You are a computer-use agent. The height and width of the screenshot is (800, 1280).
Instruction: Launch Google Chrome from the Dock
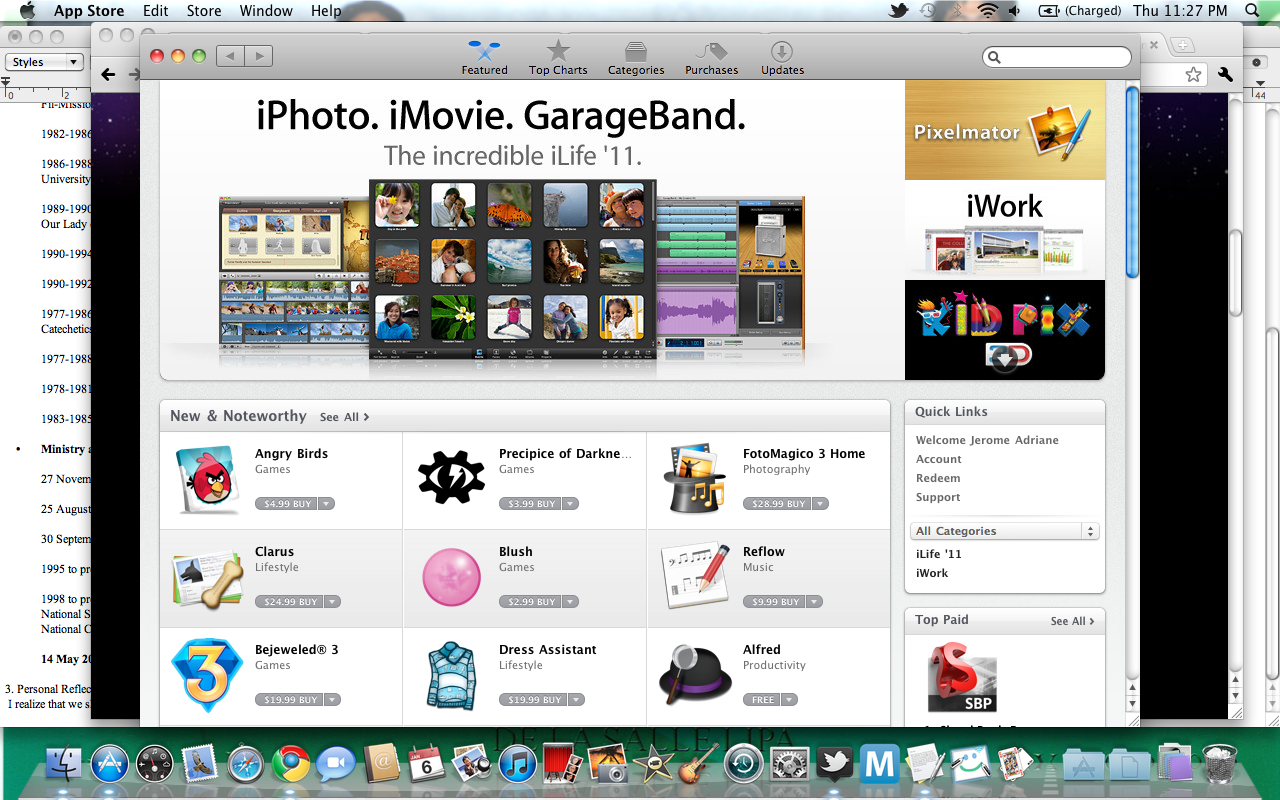point(291,764)
